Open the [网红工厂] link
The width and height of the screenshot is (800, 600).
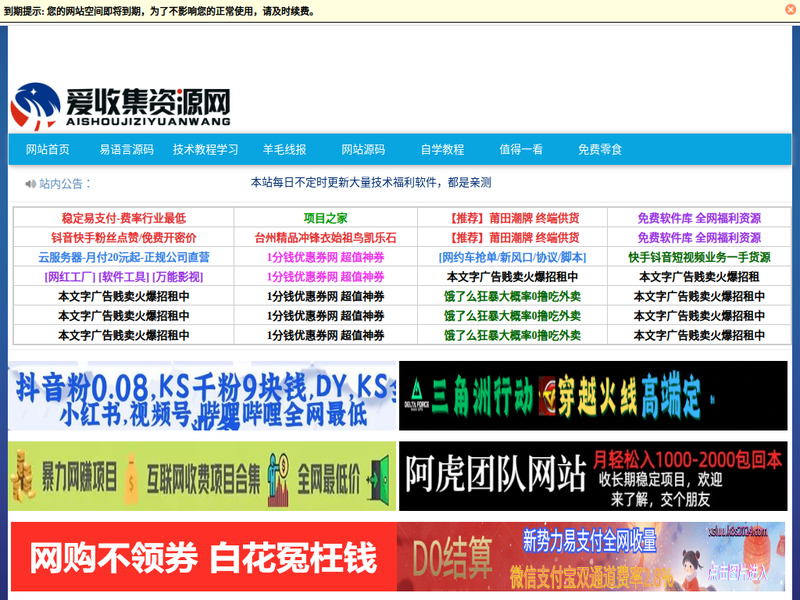point(70,277)
